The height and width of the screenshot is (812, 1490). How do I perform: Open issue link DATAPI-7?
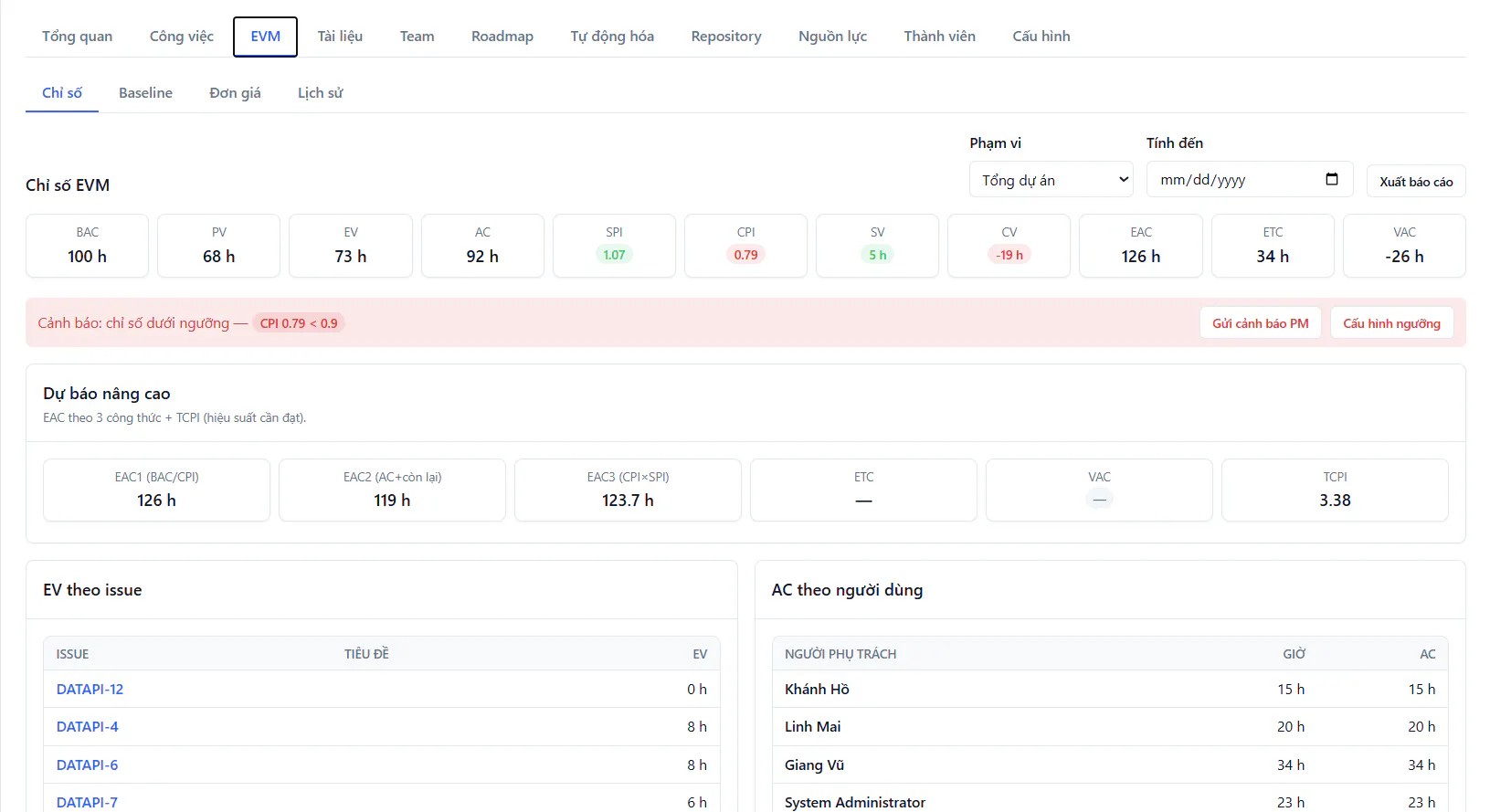click(88, 803)
